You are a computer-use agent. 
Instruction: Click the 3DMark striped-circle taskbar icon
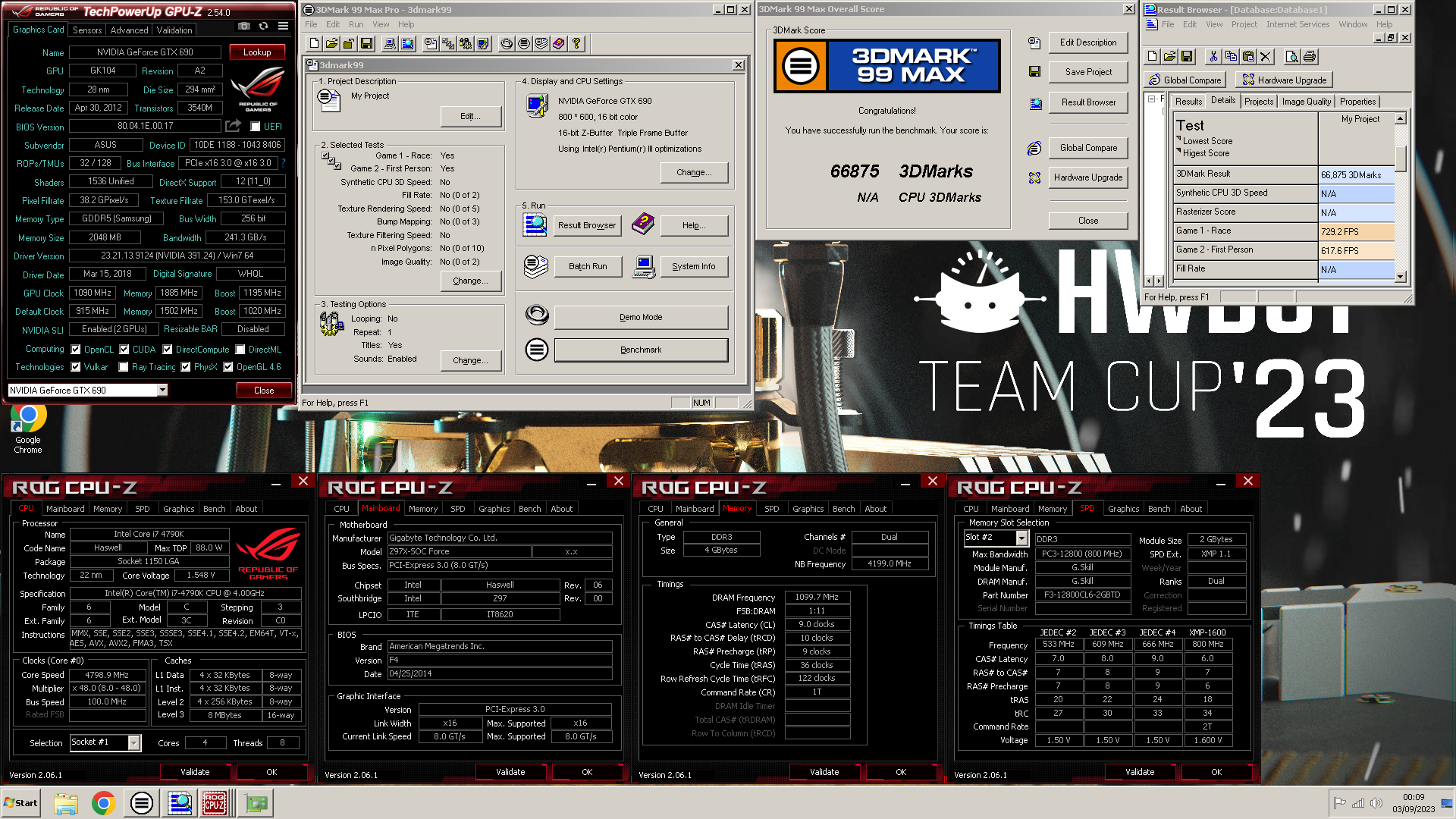coord(141,803)
